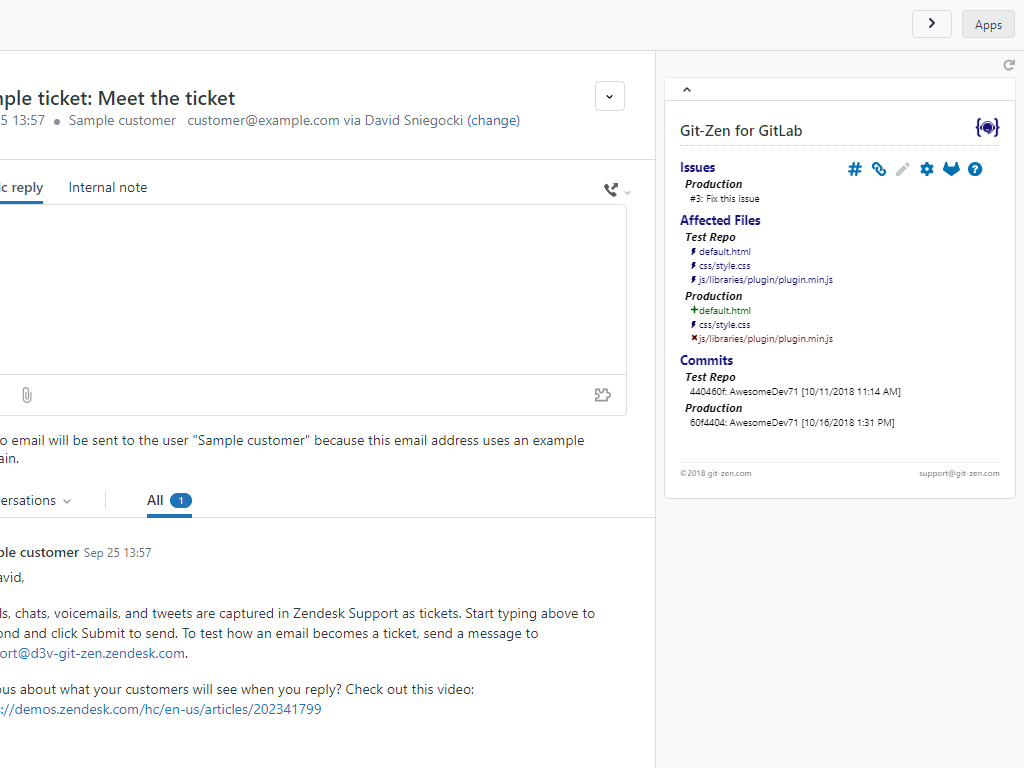The width and height of the screenshot is (1024, 768).
Task: Refresh the apps panel
Action: coord(1009,65)
